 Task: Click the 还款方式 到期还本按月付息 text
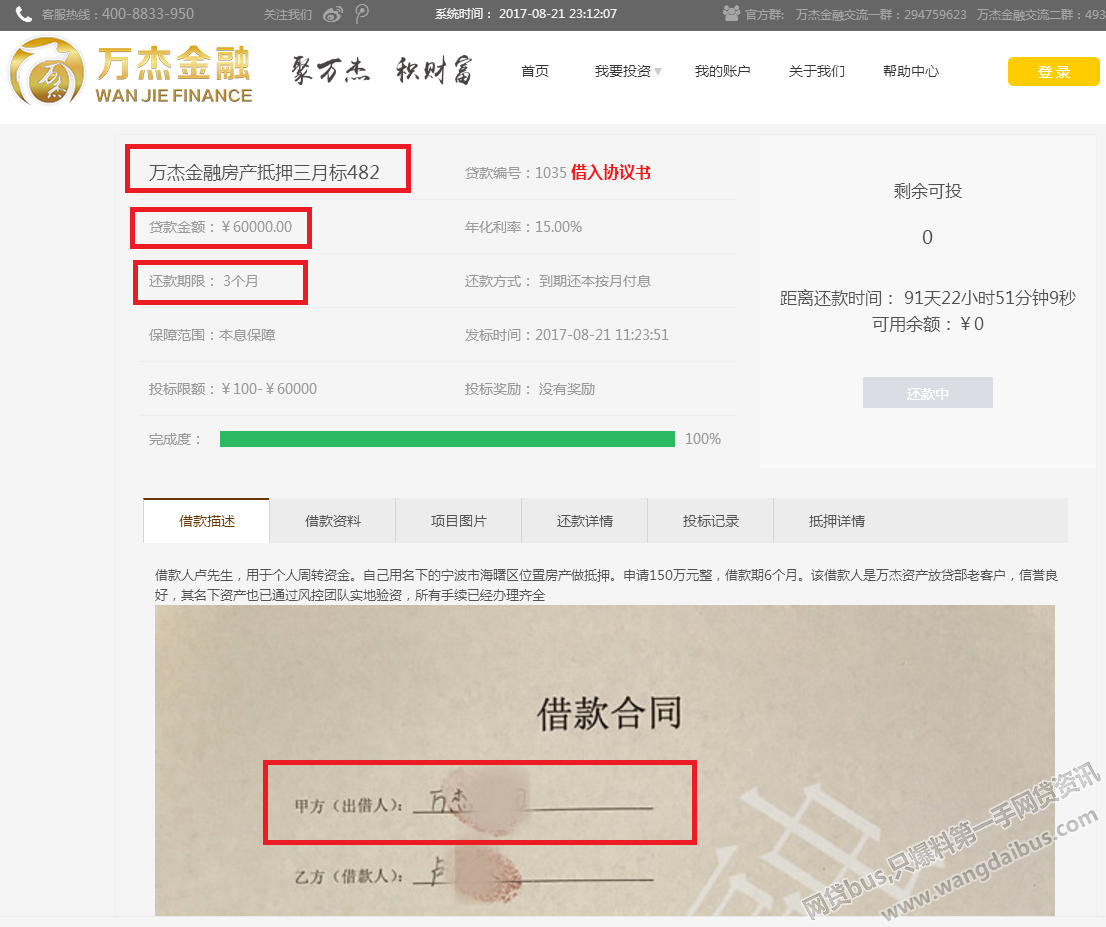click(x=558, y=281)
